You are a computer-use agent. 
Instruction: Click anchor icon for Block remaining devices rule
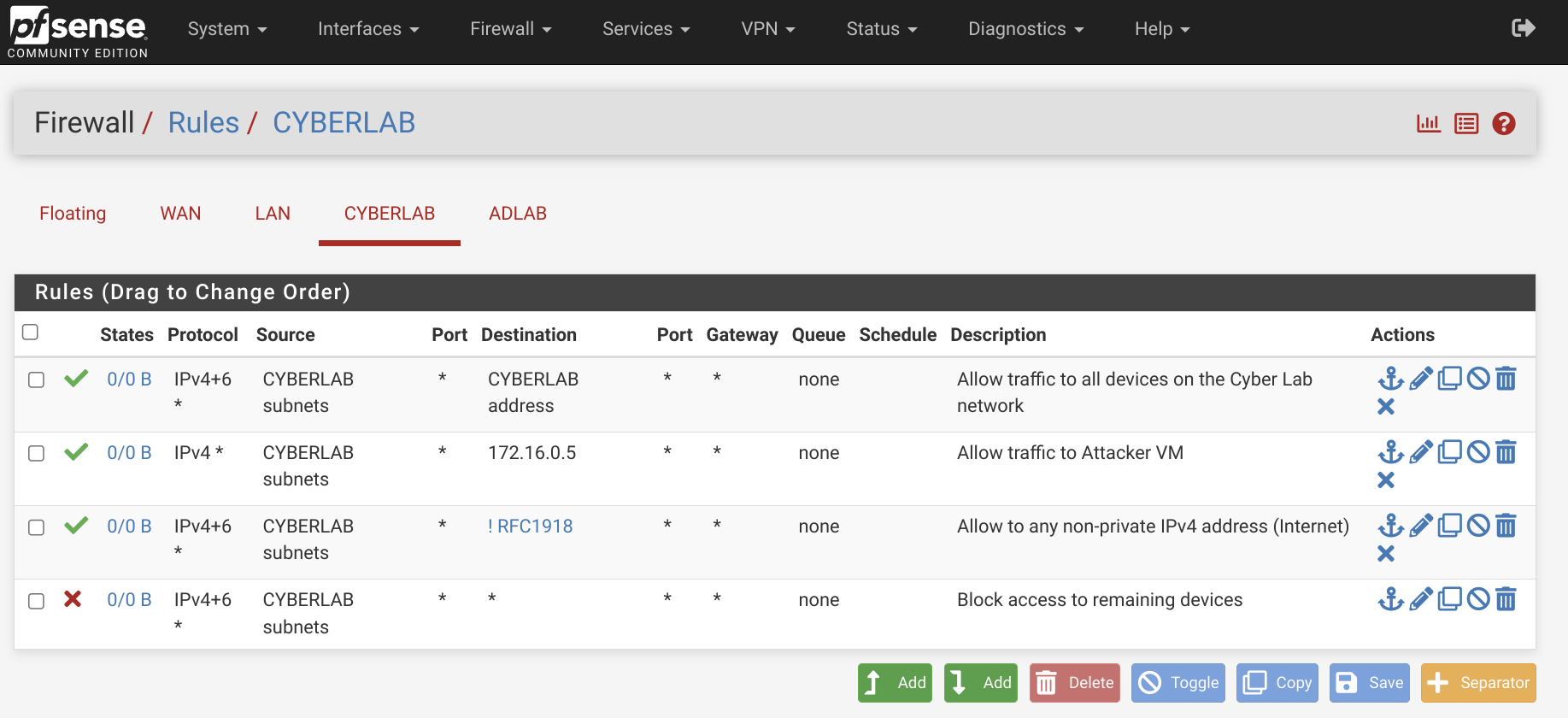tap(1391, 599)
